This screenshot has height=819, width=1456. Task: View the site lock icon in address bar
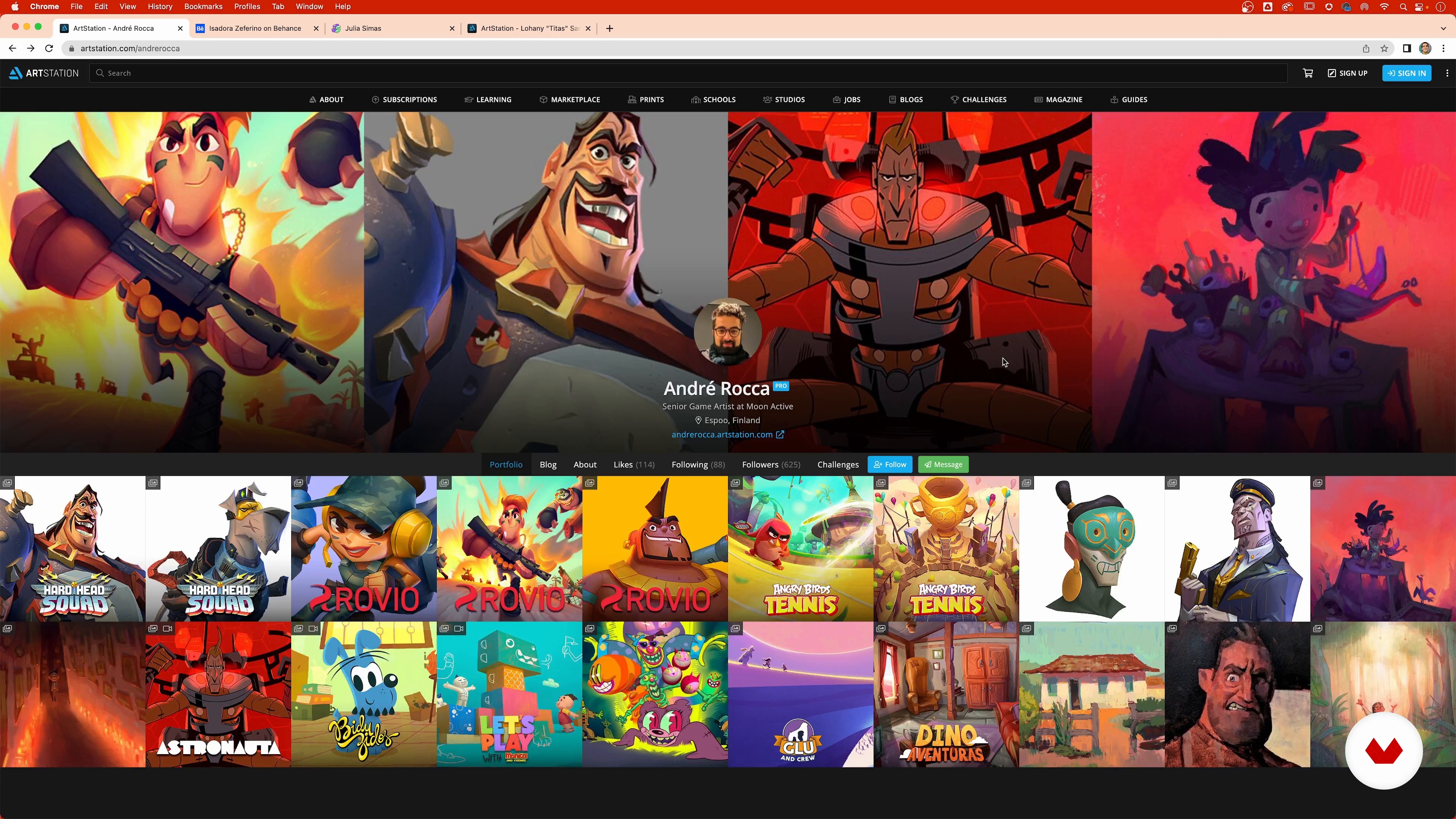point(71,49)
